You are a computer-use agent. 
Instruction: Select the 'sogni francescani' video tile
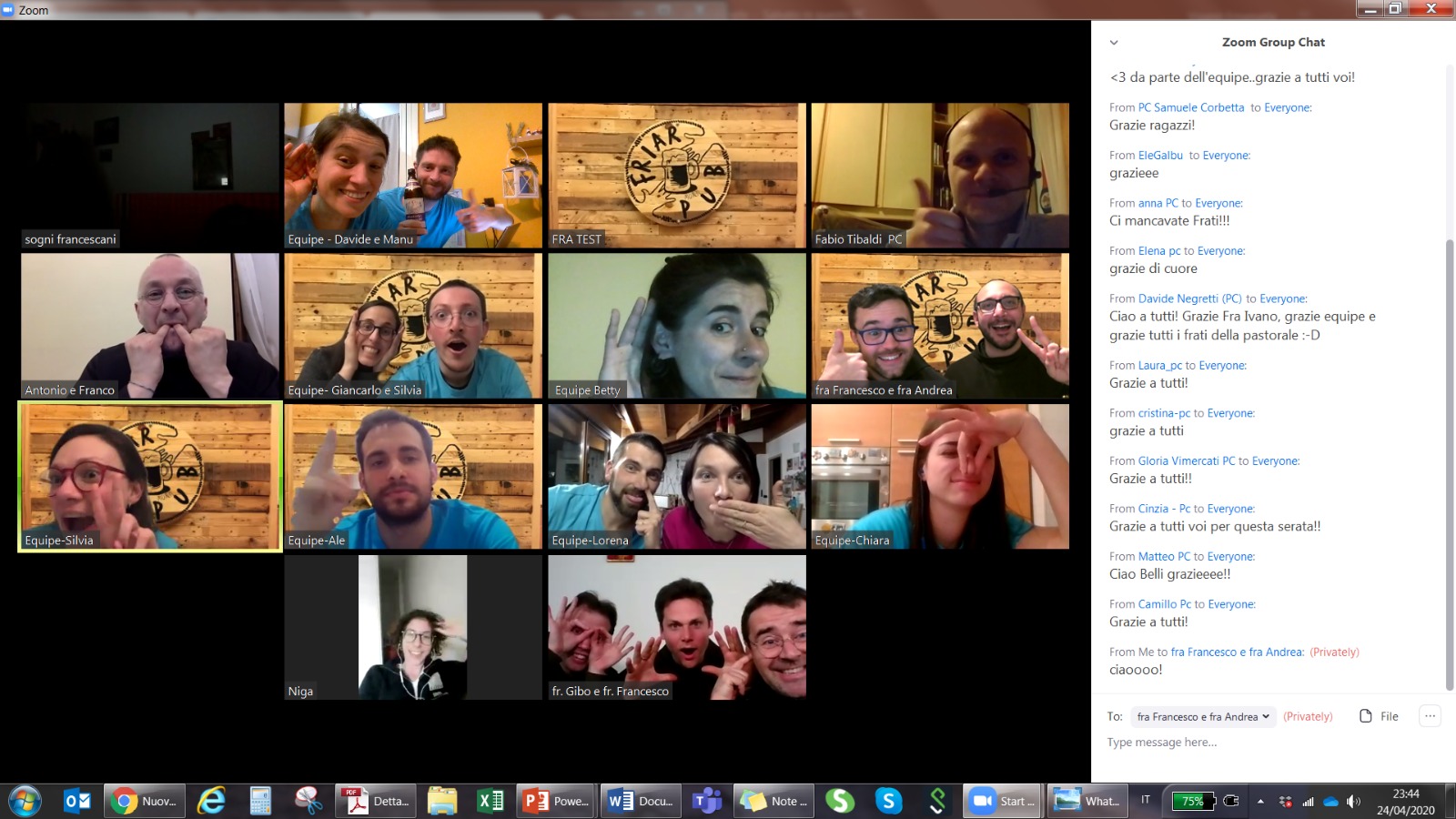150,176
